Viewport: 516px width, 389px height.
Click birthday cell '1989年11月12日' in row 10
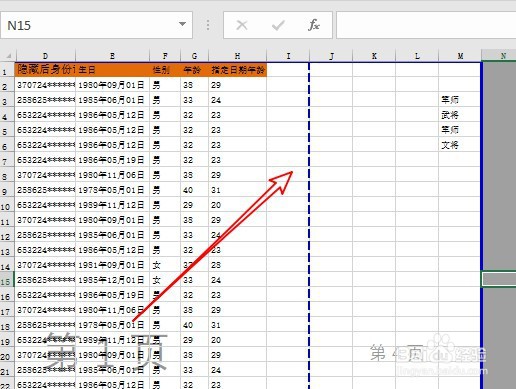point(113,205)
